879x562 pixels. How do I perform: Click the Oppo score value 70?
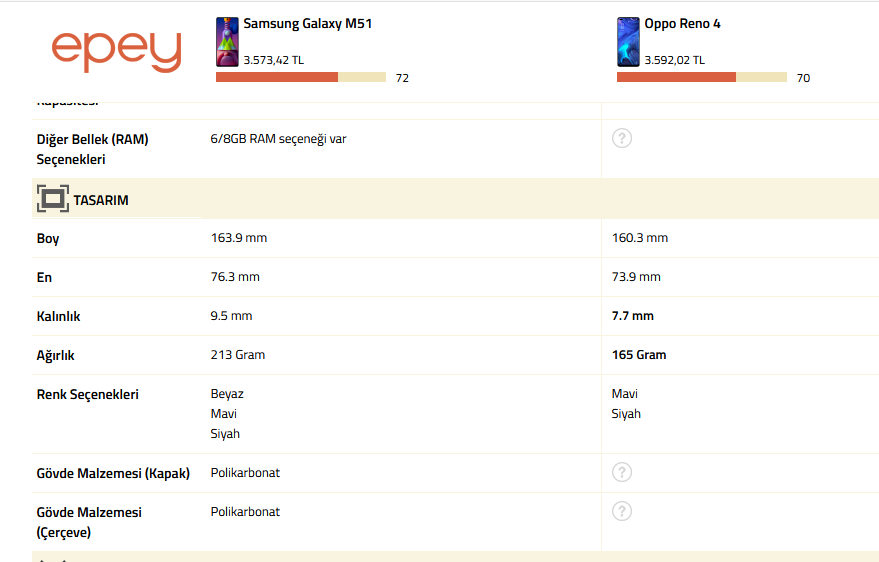click(803, 78)
